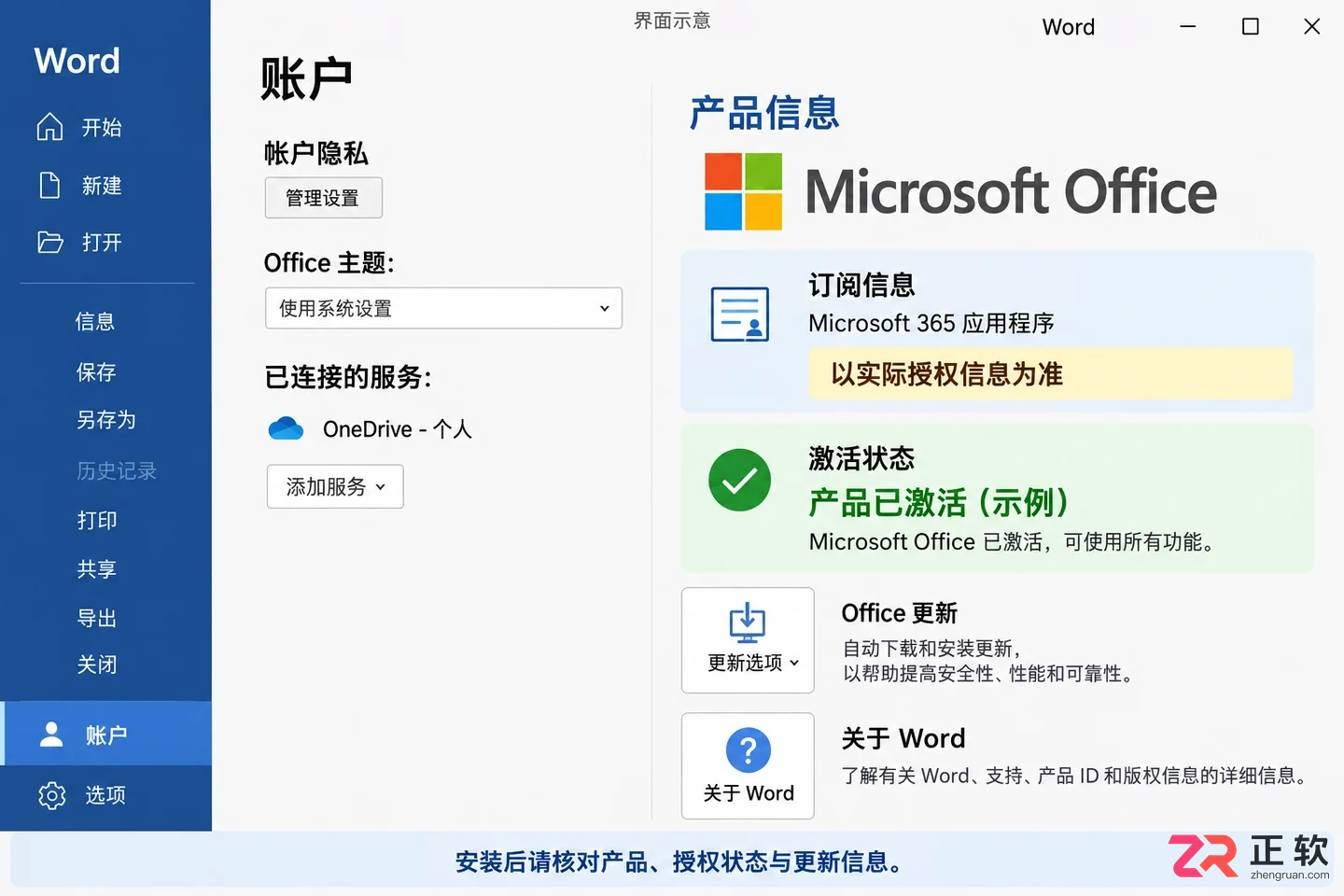Click the person icon beside 账户

point(51,735)
